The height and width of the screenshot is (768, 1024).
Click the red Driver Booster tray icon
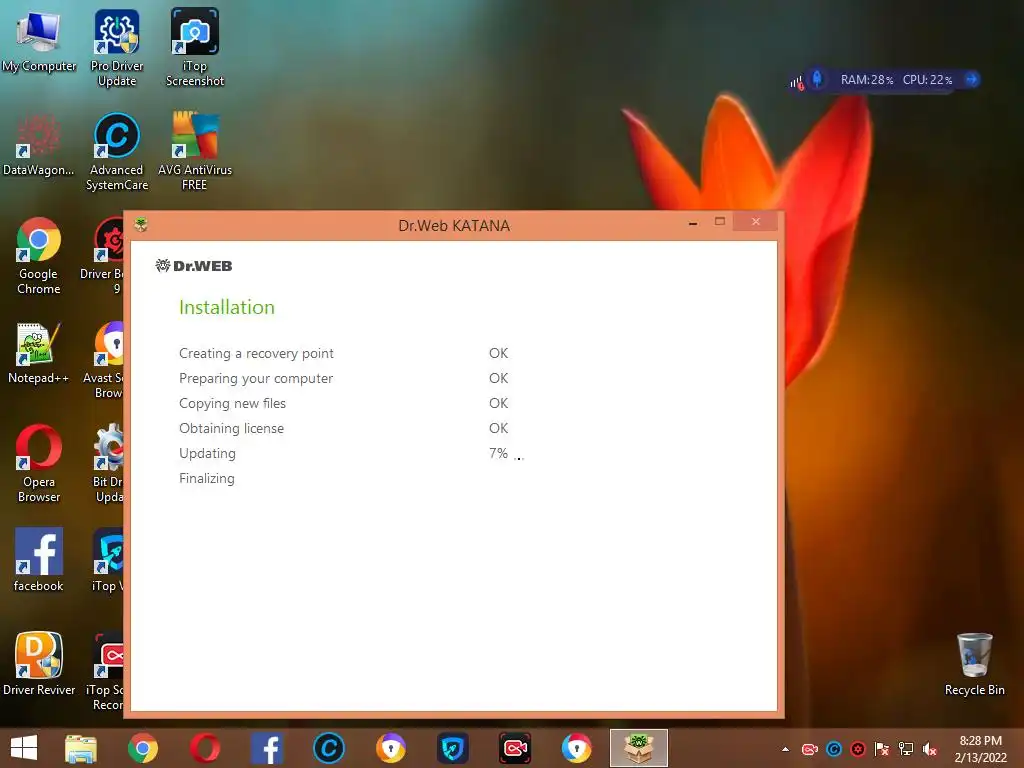[x=858, y=749]
